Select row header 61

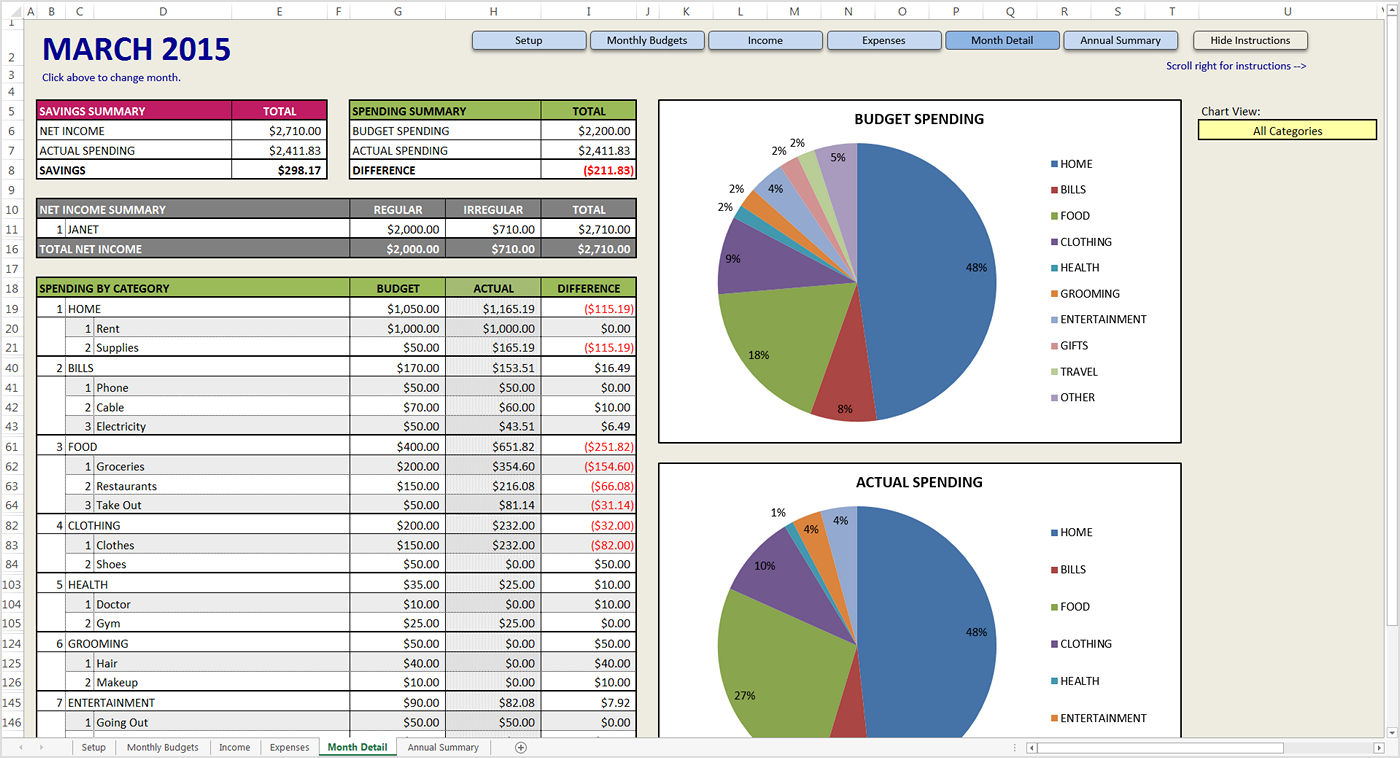click(11, 447)
